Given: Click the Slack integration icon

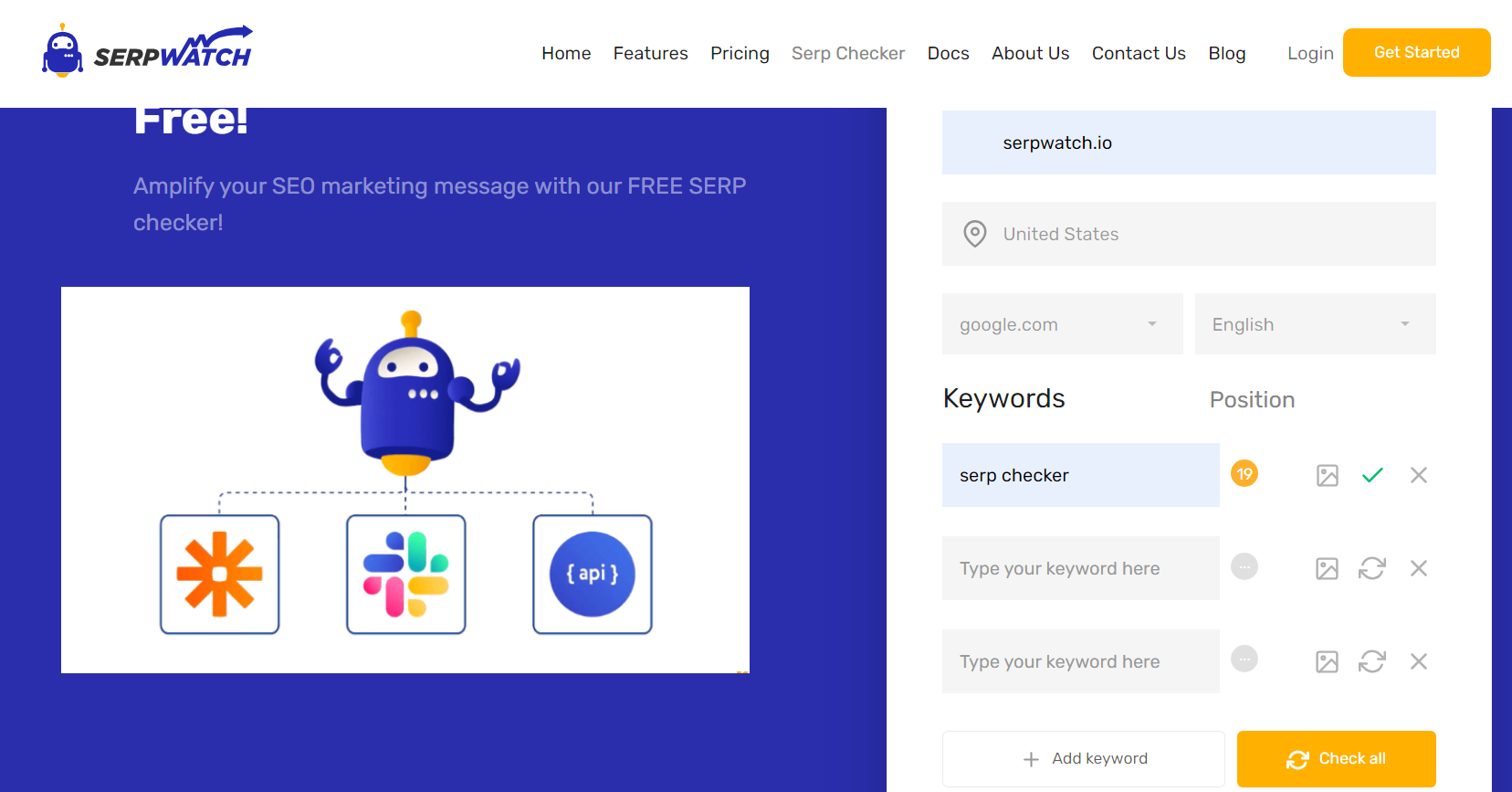Looking at the screenshot, I should pyautogui.click(x=406, y=575).
